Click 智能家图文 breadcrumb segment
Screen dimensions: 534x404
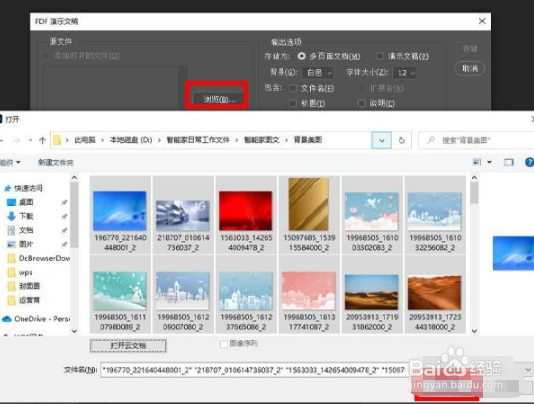point(262,140)
